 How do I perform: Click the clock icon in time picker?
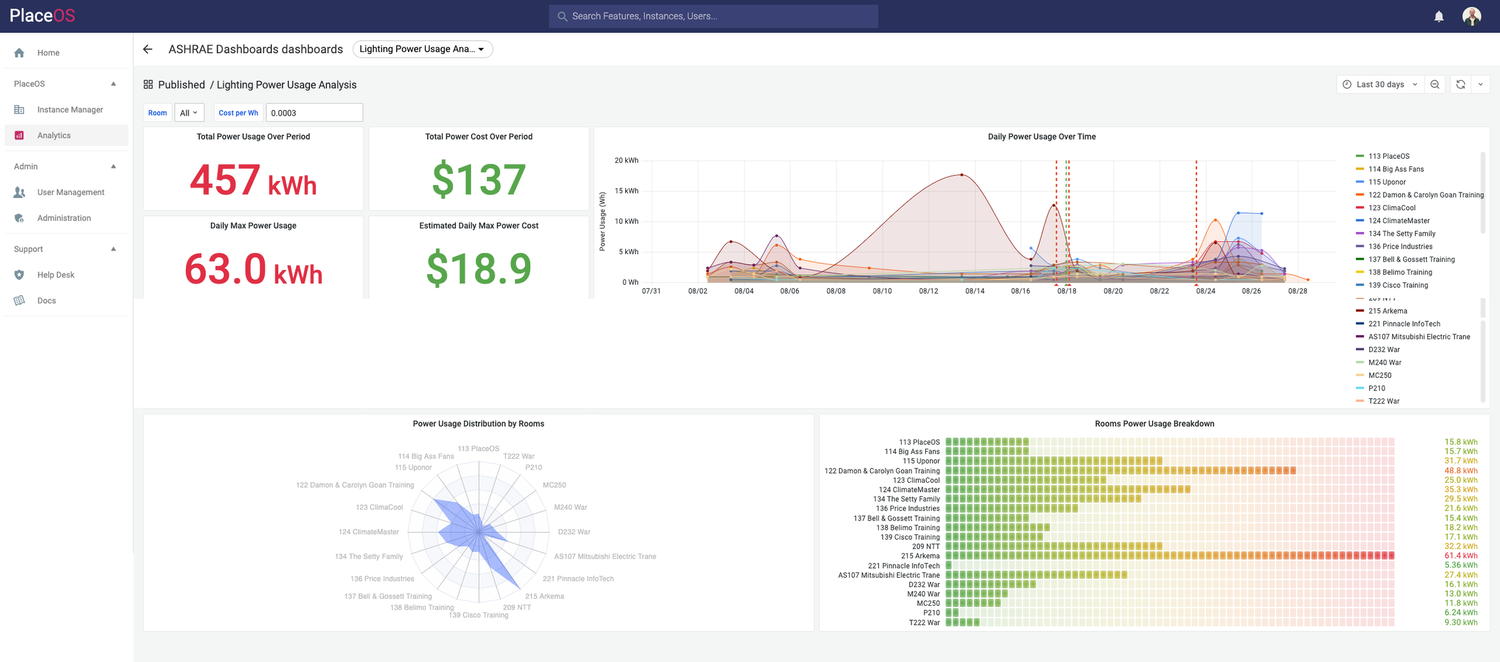coord(1347,85)
